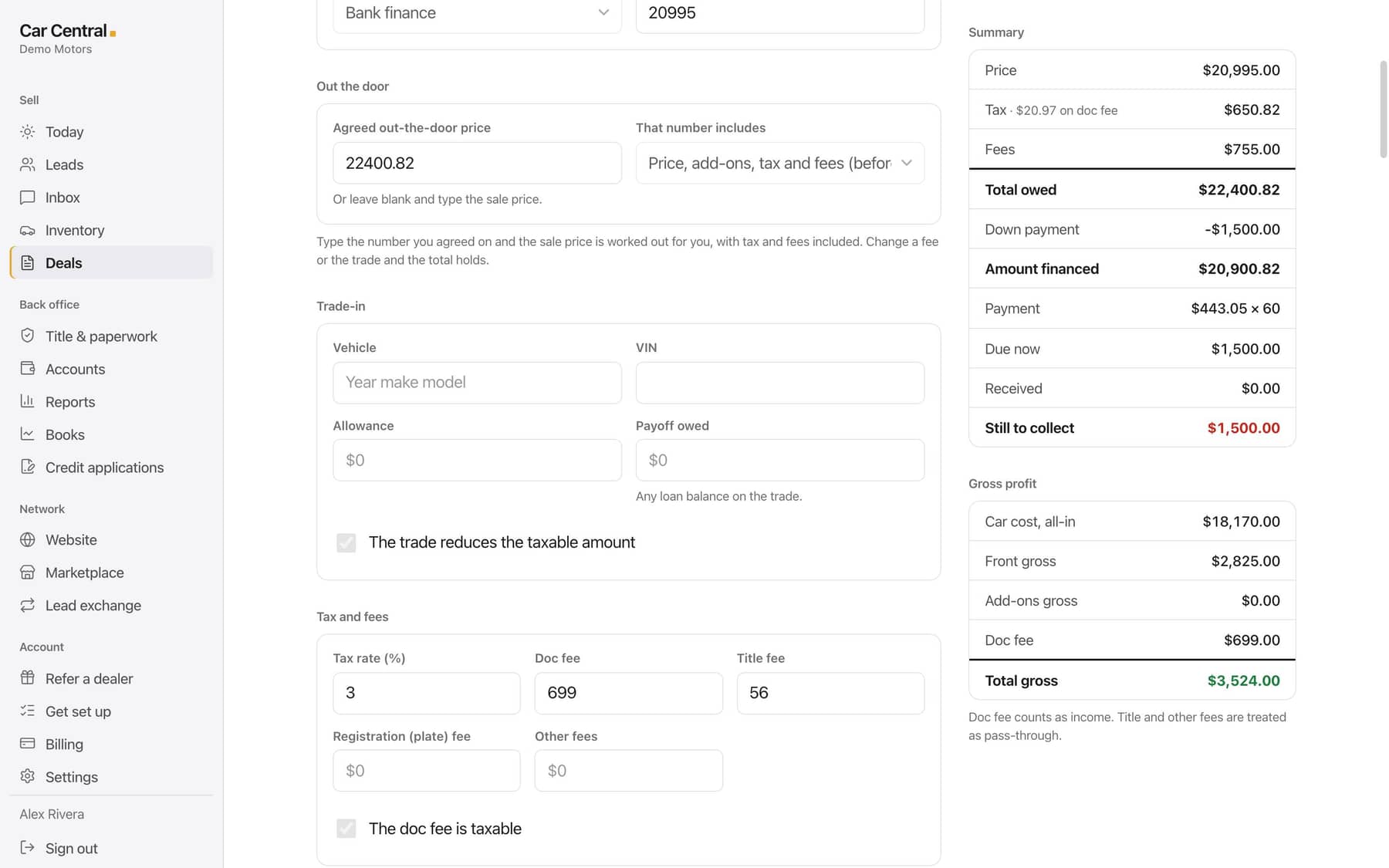The width and height of the screenshot is (1389, 868).
Task: Click the Marketplace storefront icon
Action: pos(28,572)
